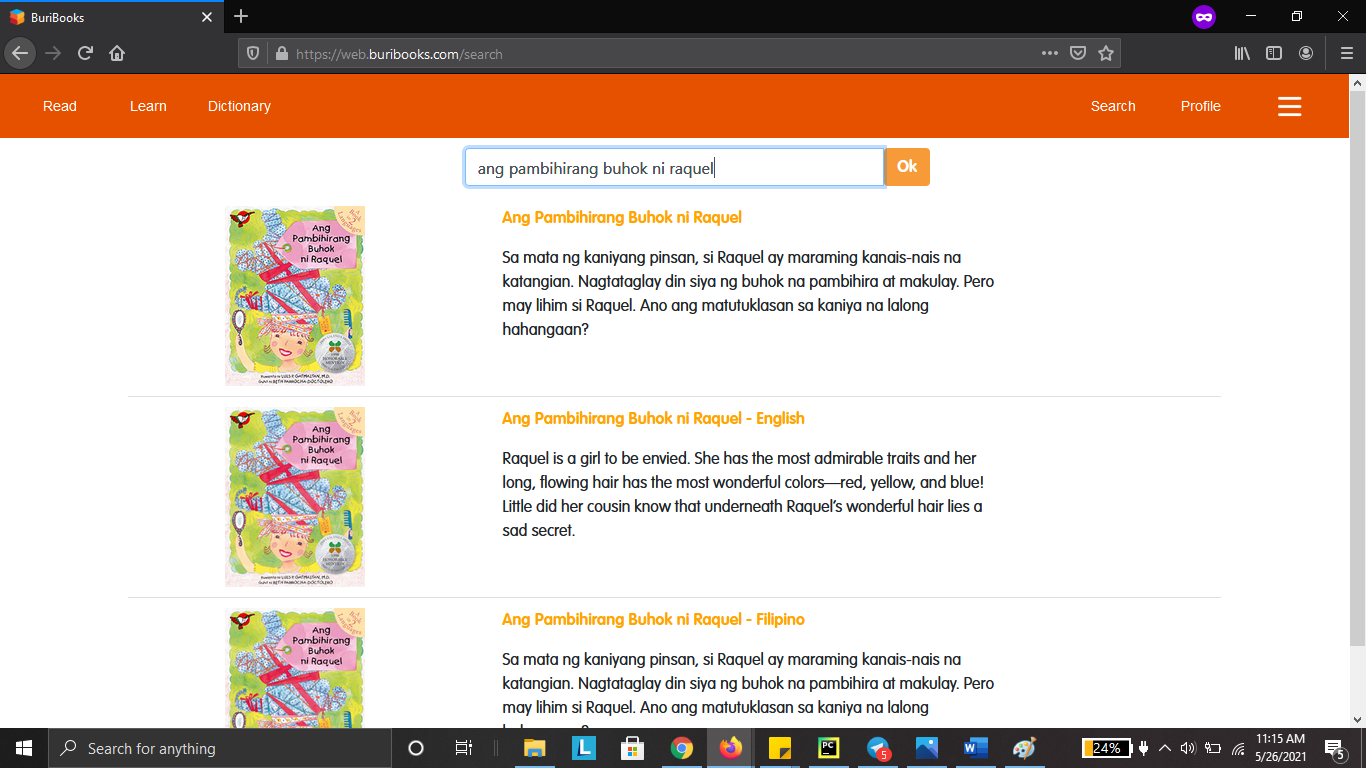Open the Firefox home page

(x=117, y=53)
